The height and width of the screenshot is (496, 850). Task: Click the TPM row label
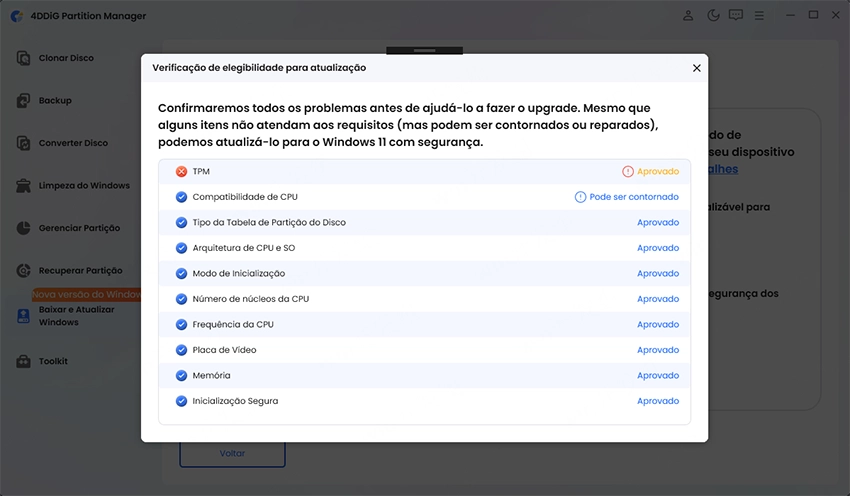[x=201, y=171]
